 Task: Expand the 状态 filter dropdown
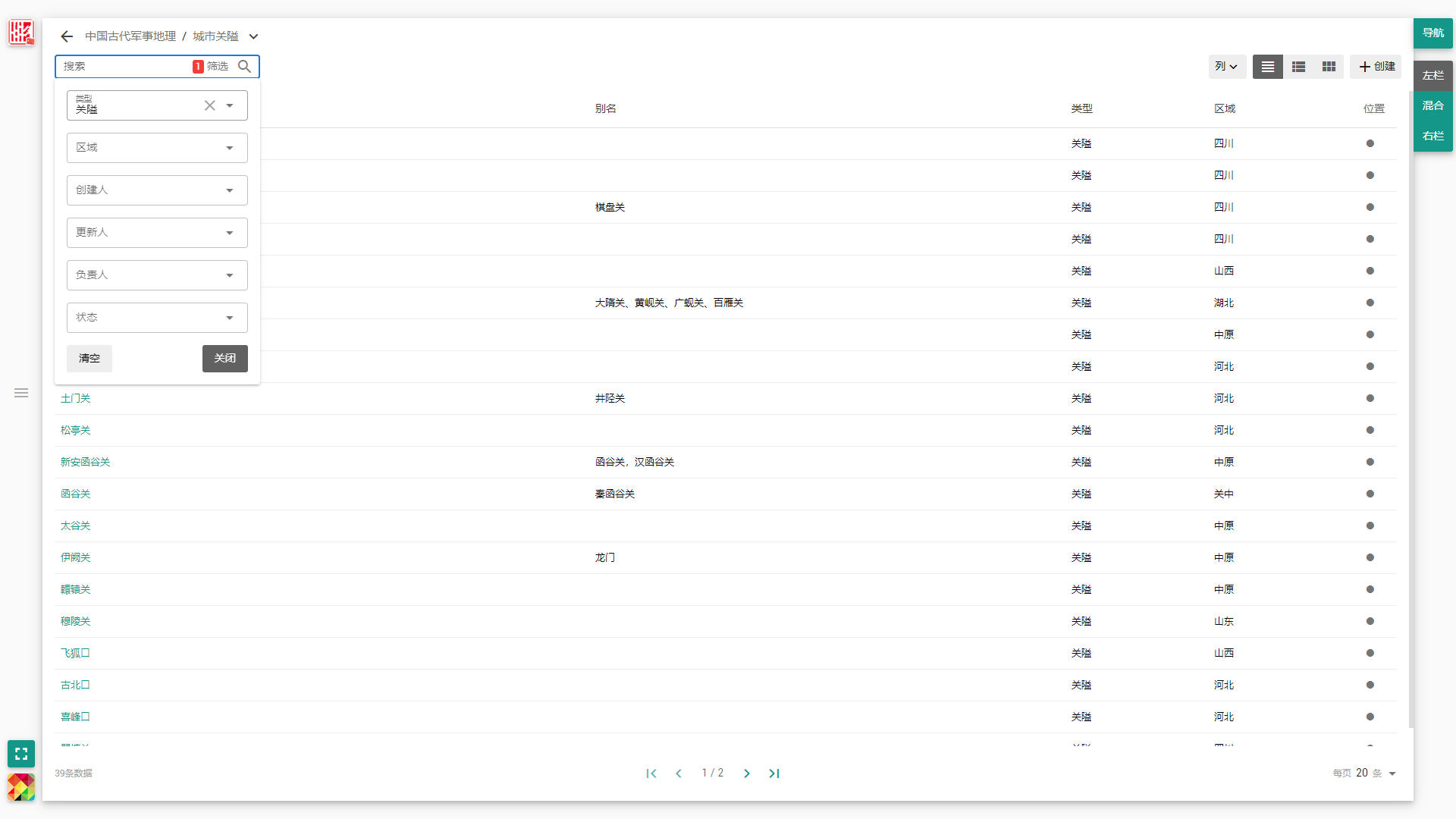coord(229,318)
